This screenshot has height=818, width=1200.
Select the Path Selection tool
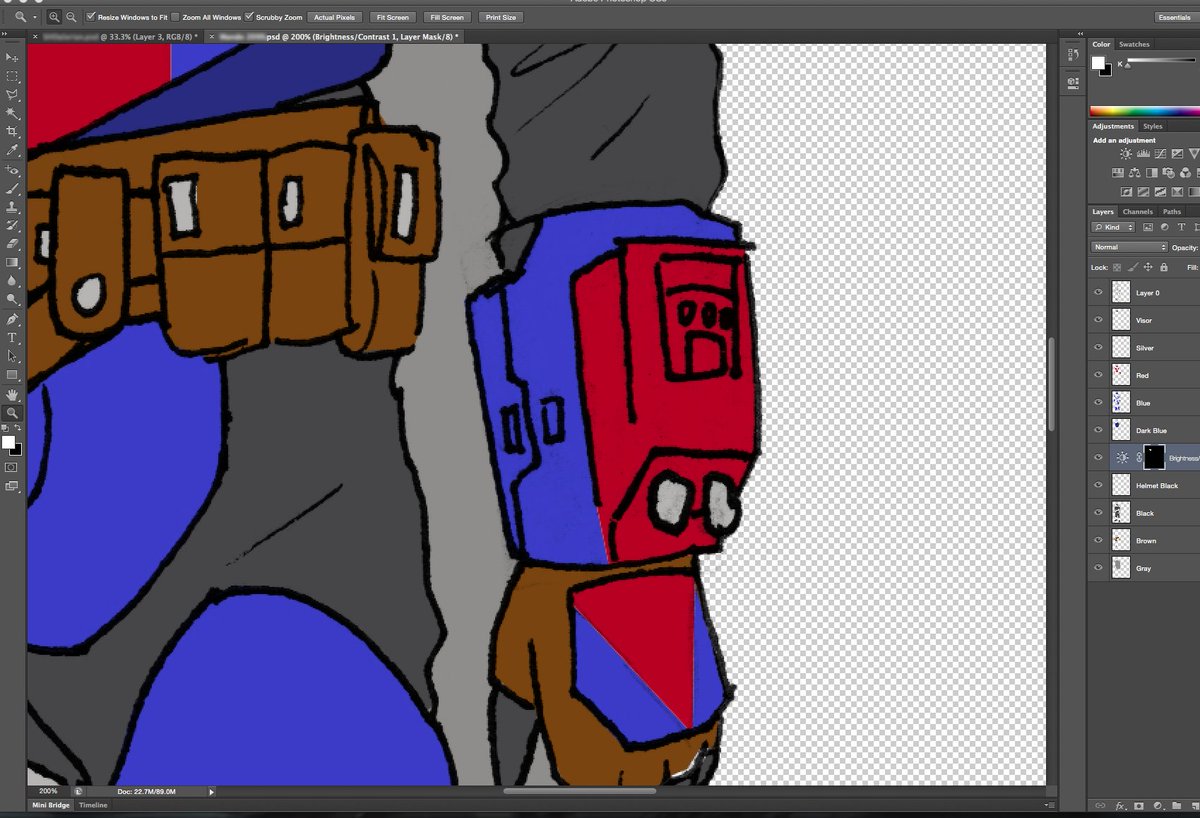[x=12, y=356]
